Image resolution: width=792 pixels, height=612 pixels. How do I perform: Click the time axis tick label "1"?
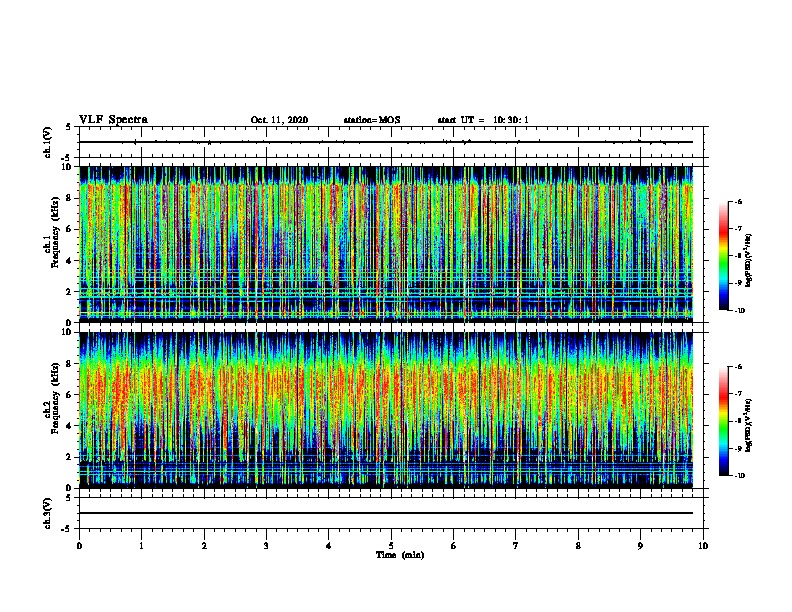click(x=141, y=546)
